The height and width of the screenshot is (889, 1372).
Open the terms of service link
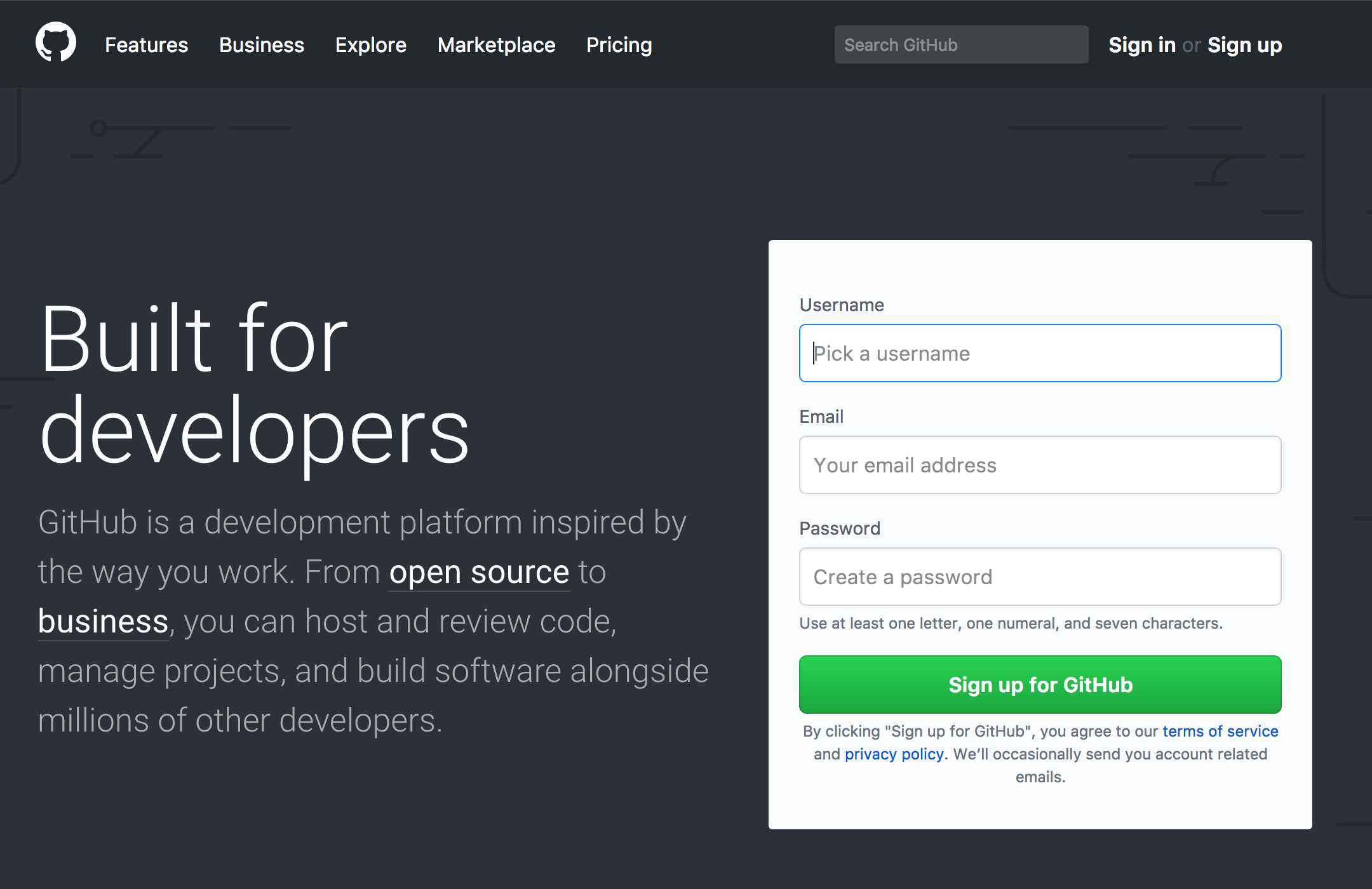coord(1220,731)
